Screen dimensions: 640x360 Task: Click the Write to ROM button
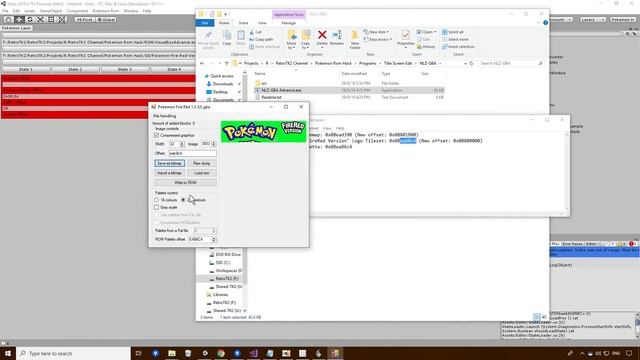tap(185, 183)
